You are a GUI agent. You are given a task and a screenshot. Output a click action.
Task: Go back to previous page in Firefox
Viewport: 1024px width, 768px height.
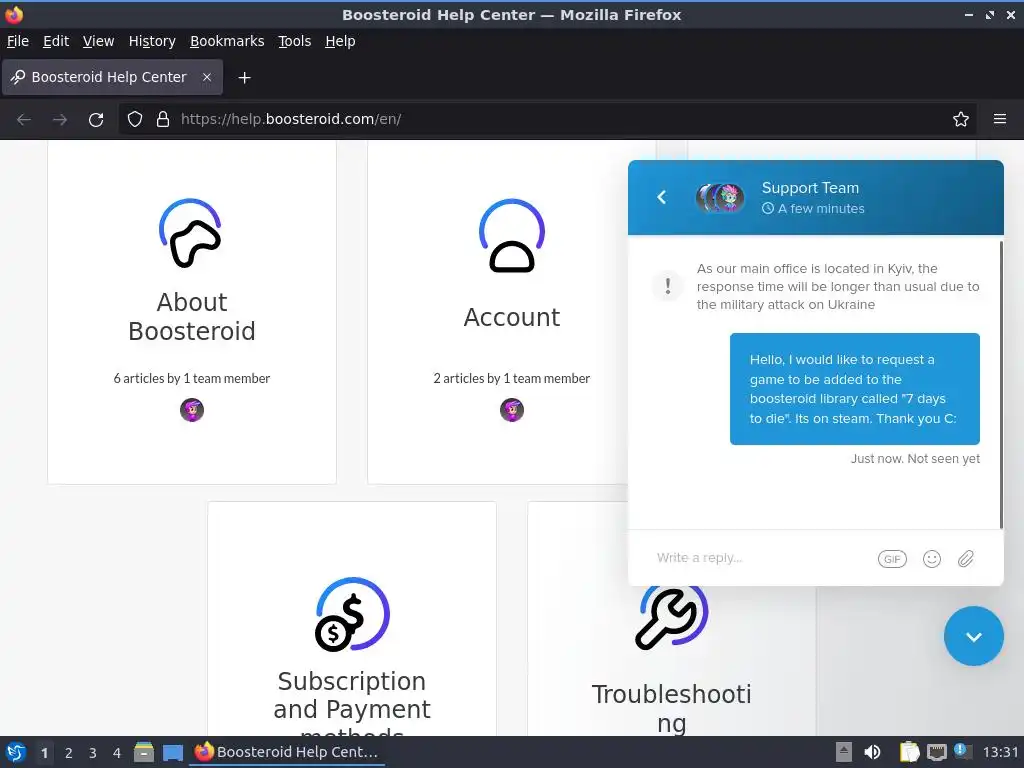(x=24, y=120)
